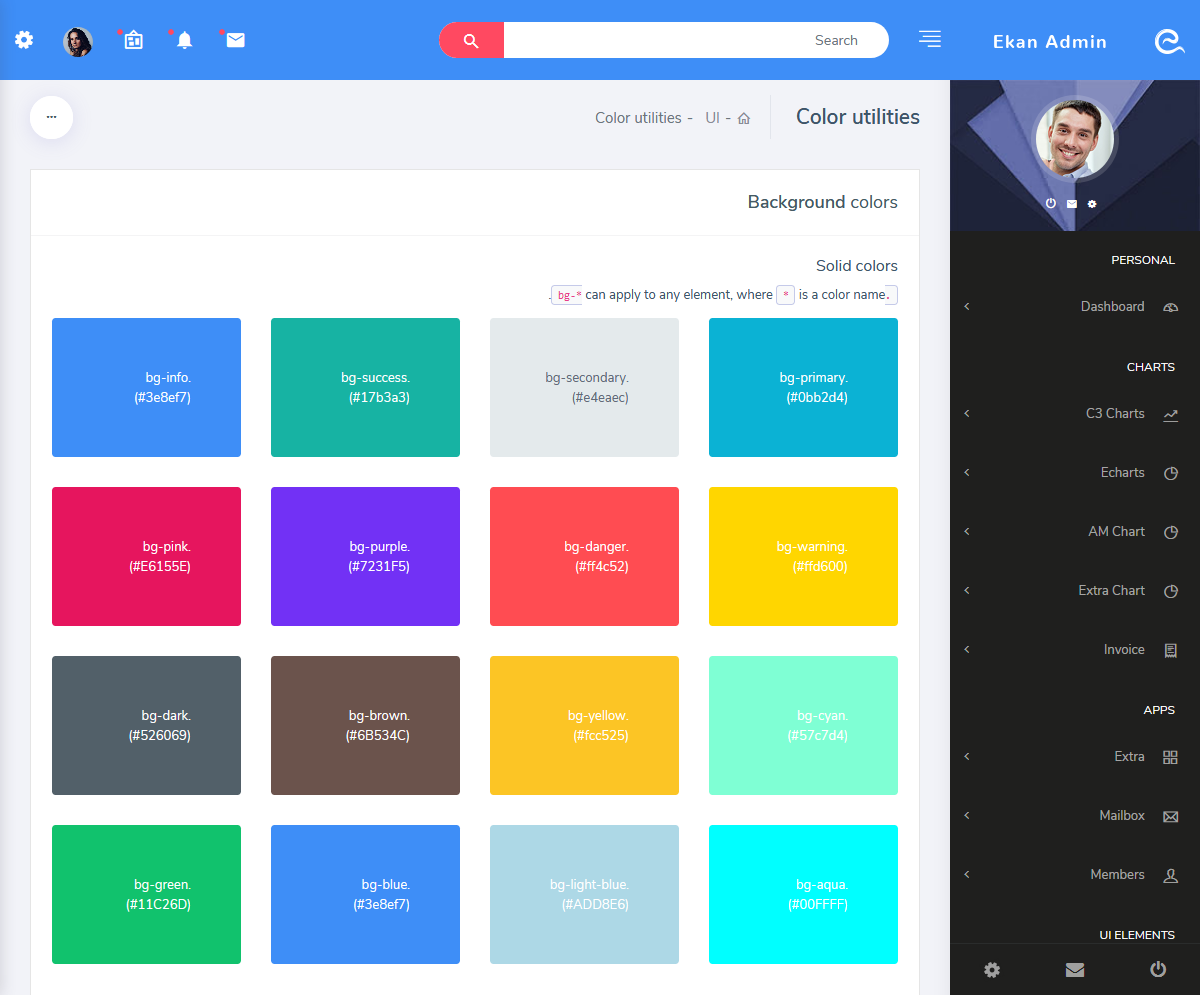The image size is (1200, 995).
Task: Select the bg-warning yellow swatch
Action: (803, 556)
